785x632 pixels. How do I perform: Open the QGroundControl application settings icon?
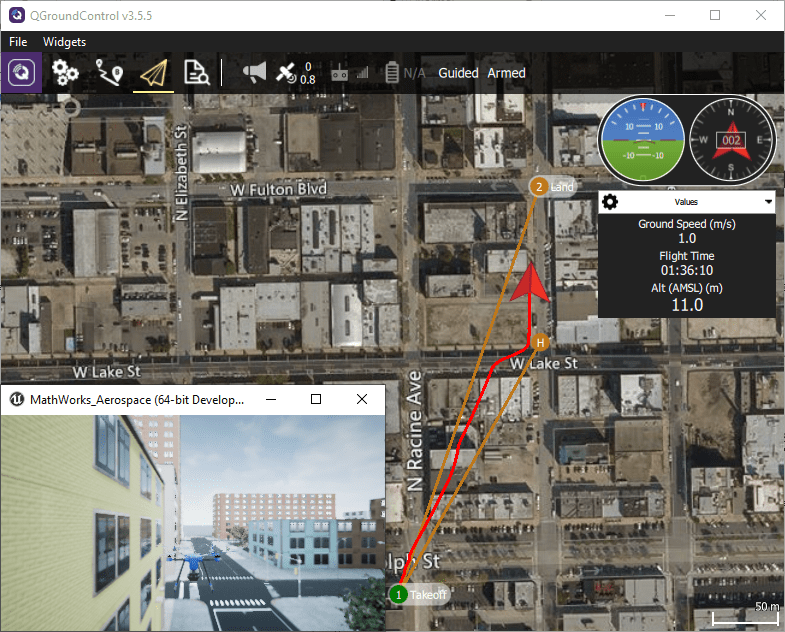tap(21, 73)
